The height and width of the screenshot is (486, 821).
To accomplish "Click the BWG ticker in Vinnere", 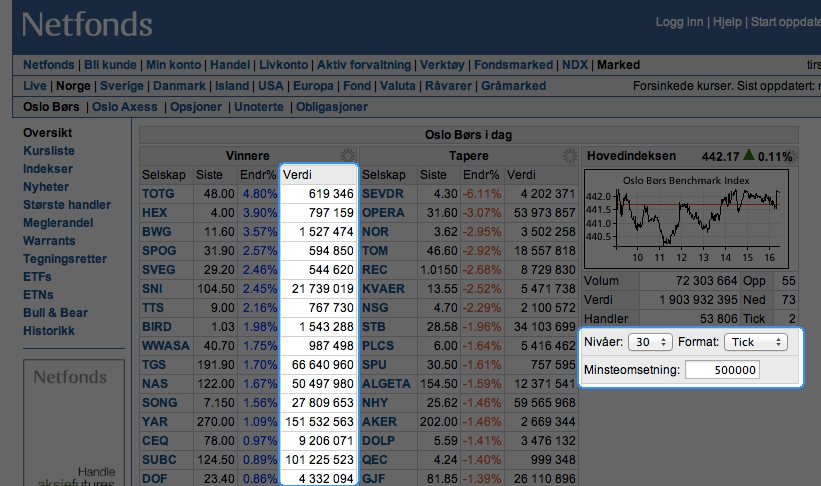I will pos(157,232).
